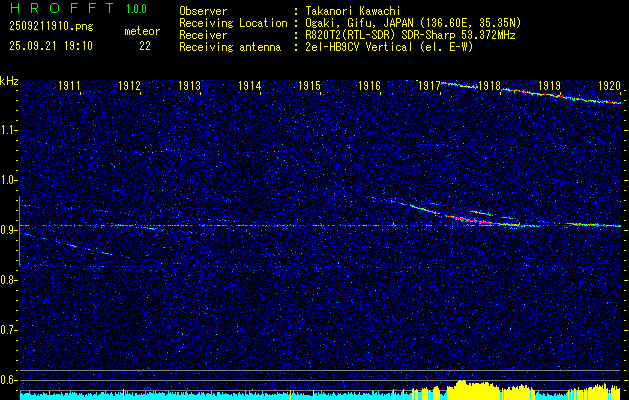
Task: Select the 1915 time marker
Action: pos(309,86)
